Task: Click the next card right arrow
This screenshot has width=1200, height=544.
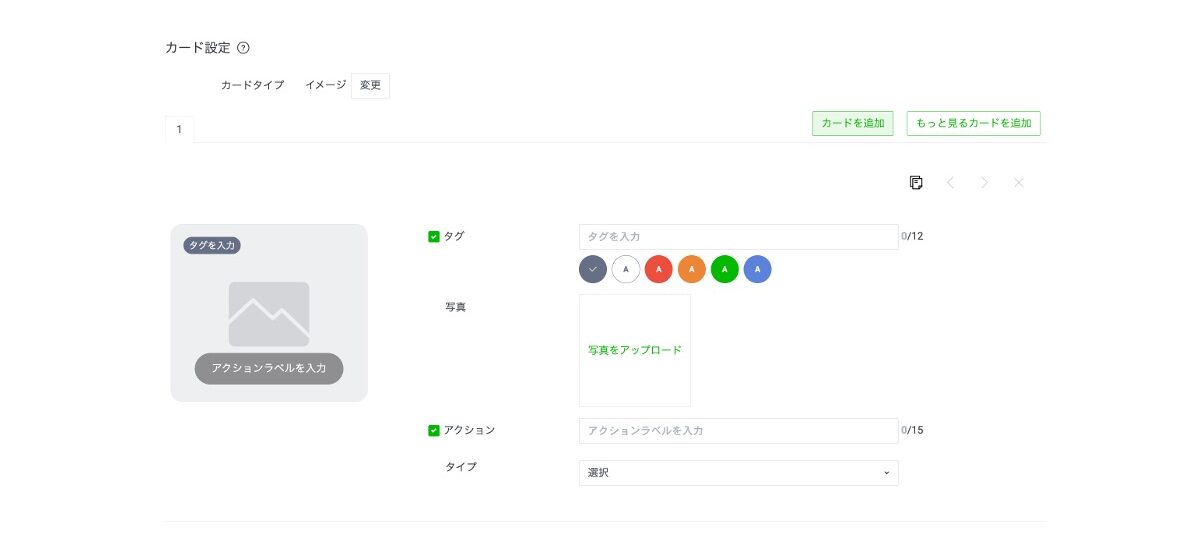Action: coord(984,182)
